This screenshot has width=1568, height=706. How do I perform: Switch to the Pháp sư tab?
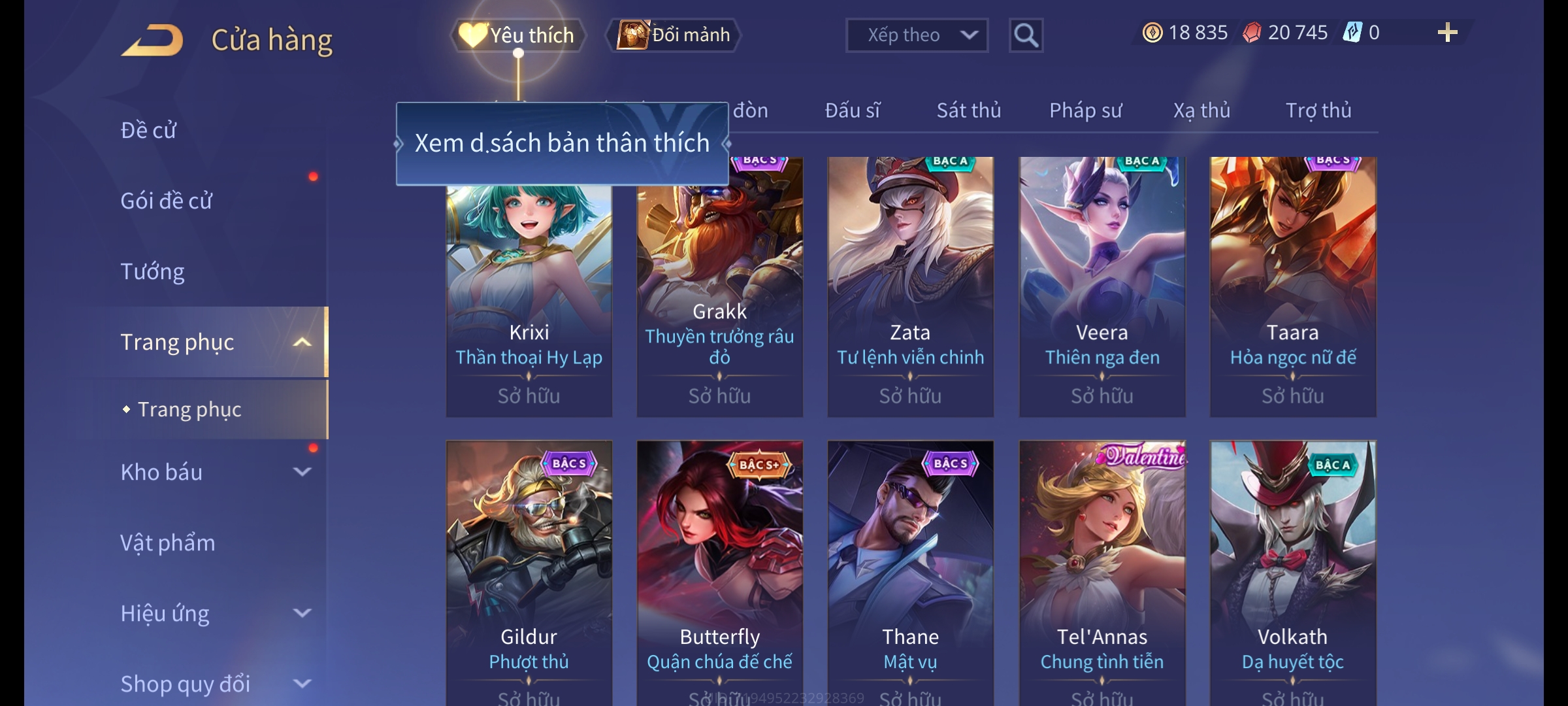point(1085,110)
